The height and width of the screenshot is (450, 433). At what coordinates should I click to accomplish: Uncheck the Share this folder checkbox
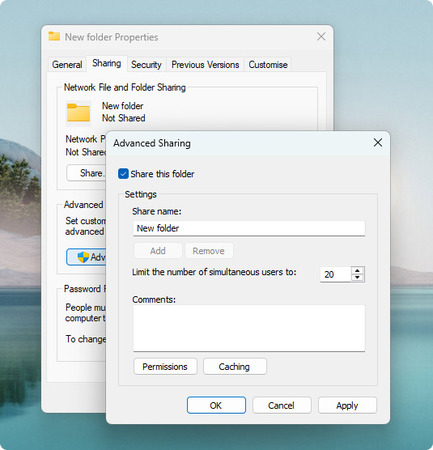click(123, 174)
